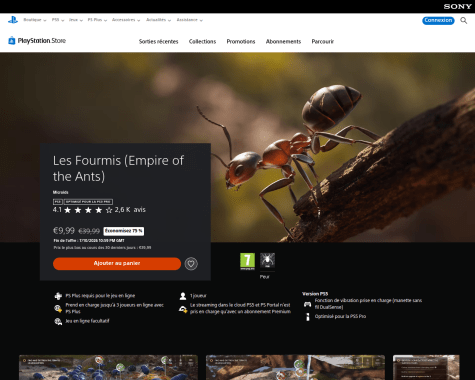Click the PlayStation logo icon
The width and height of the screenshot is (475, 380).
[x=13, y=20]
